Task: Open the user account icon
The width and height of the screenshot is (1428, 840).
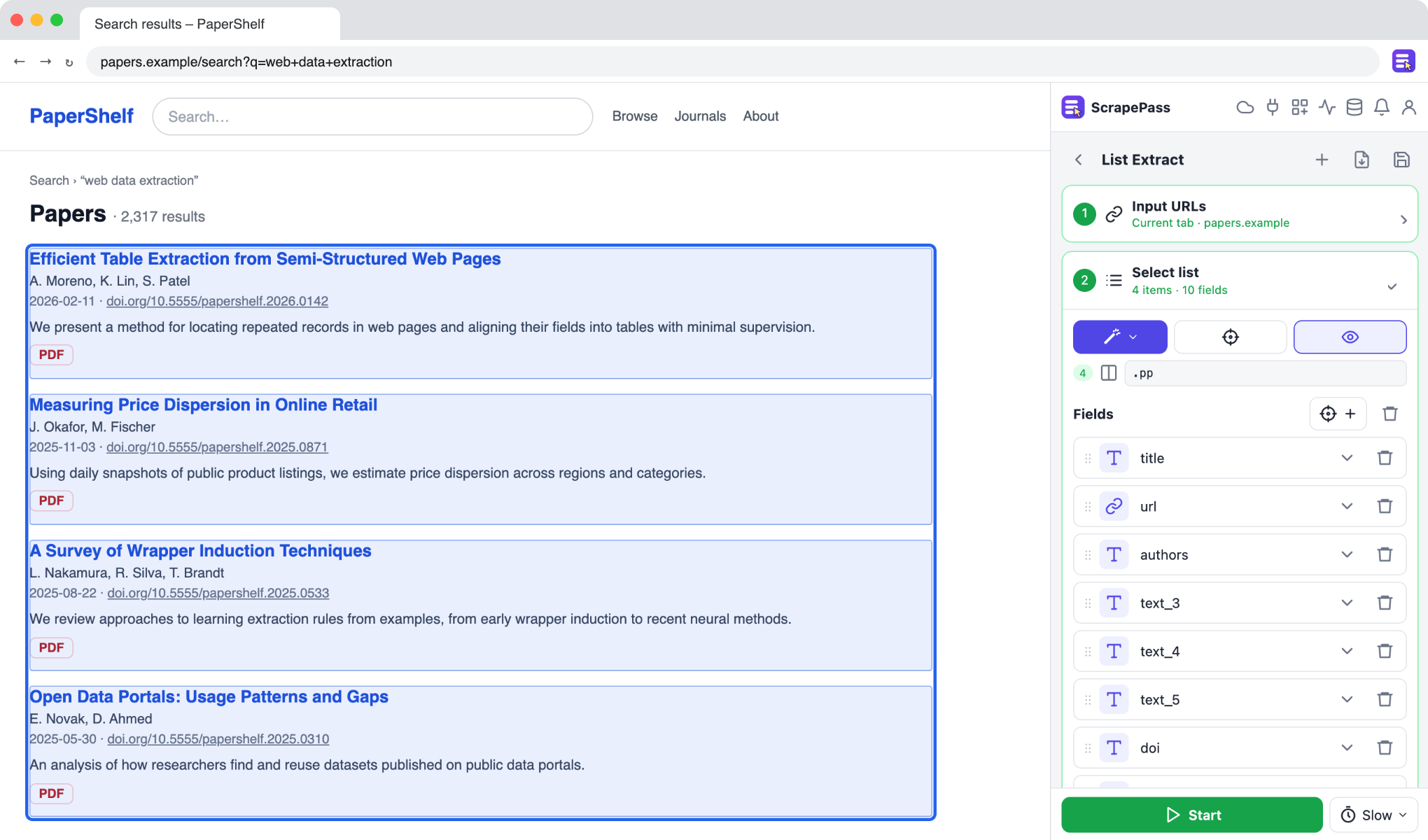Action: tap(1409, 107)
